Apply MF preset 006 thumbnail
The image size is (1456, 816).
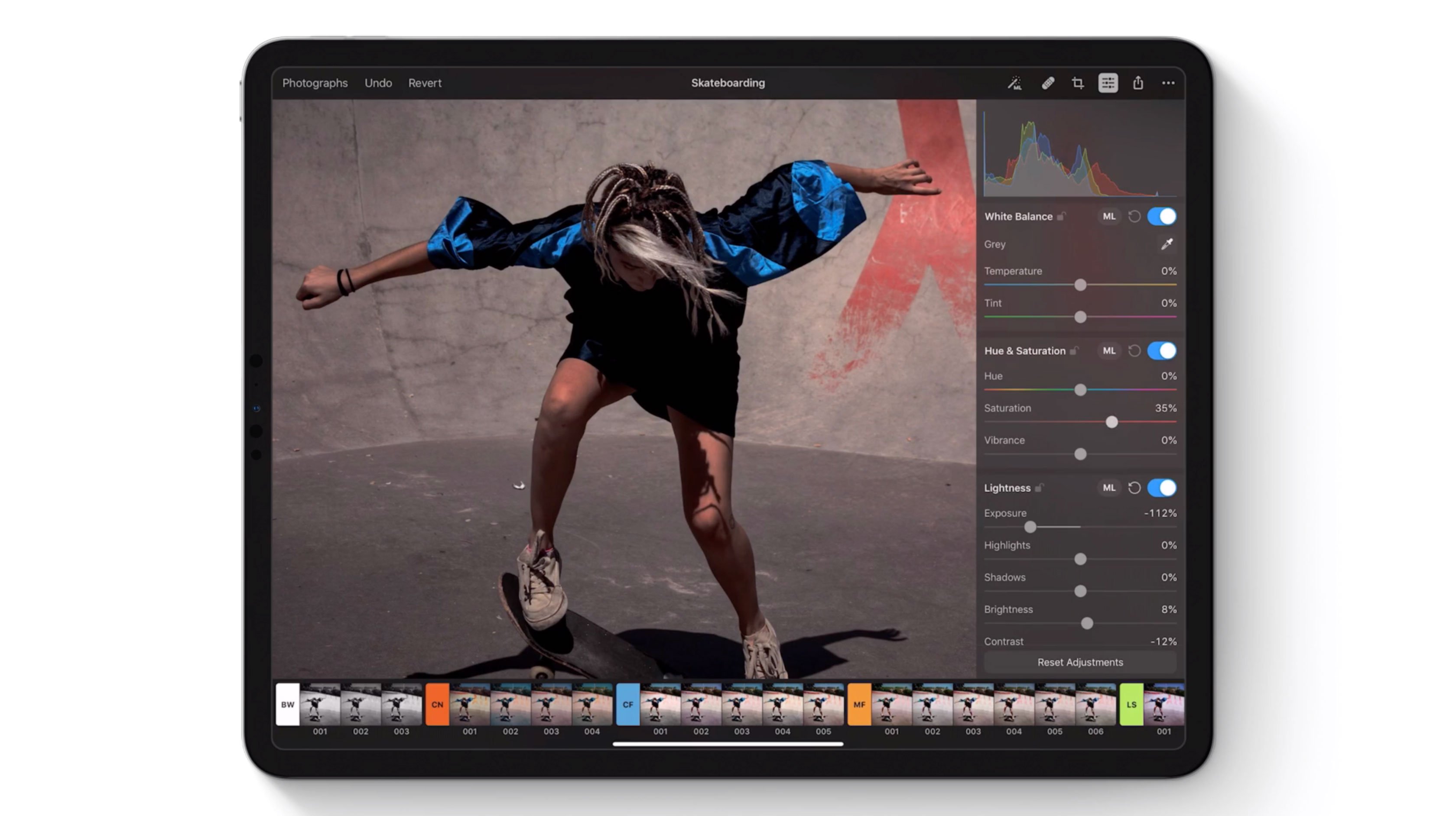[1095, 705]
